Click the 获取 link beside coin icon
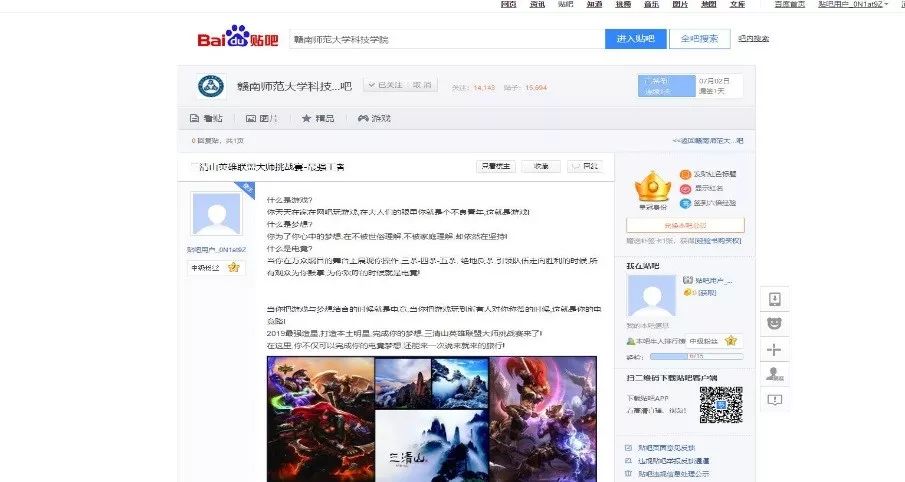The width and height of the screenshot is (905, 482). (706, 293)
